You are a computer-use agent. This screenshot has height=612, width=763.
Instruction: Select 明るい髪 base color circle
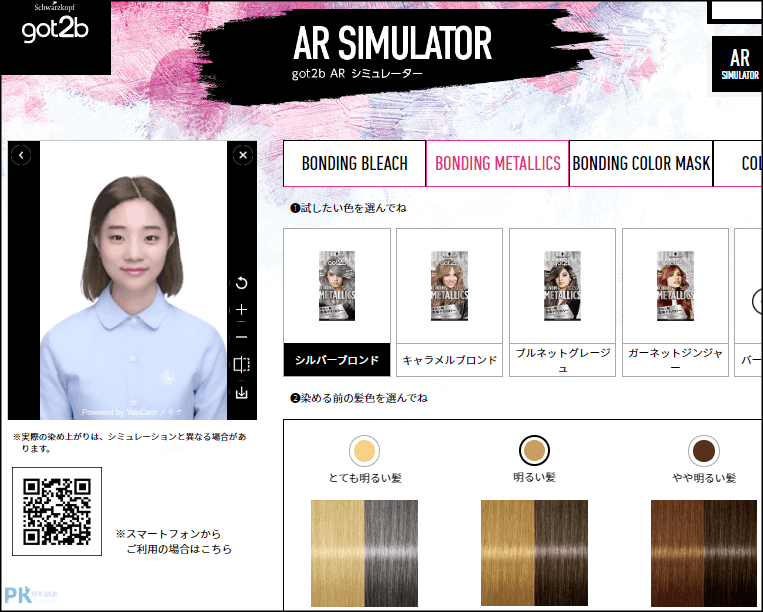pyautogui.click(x=534, y=451)
